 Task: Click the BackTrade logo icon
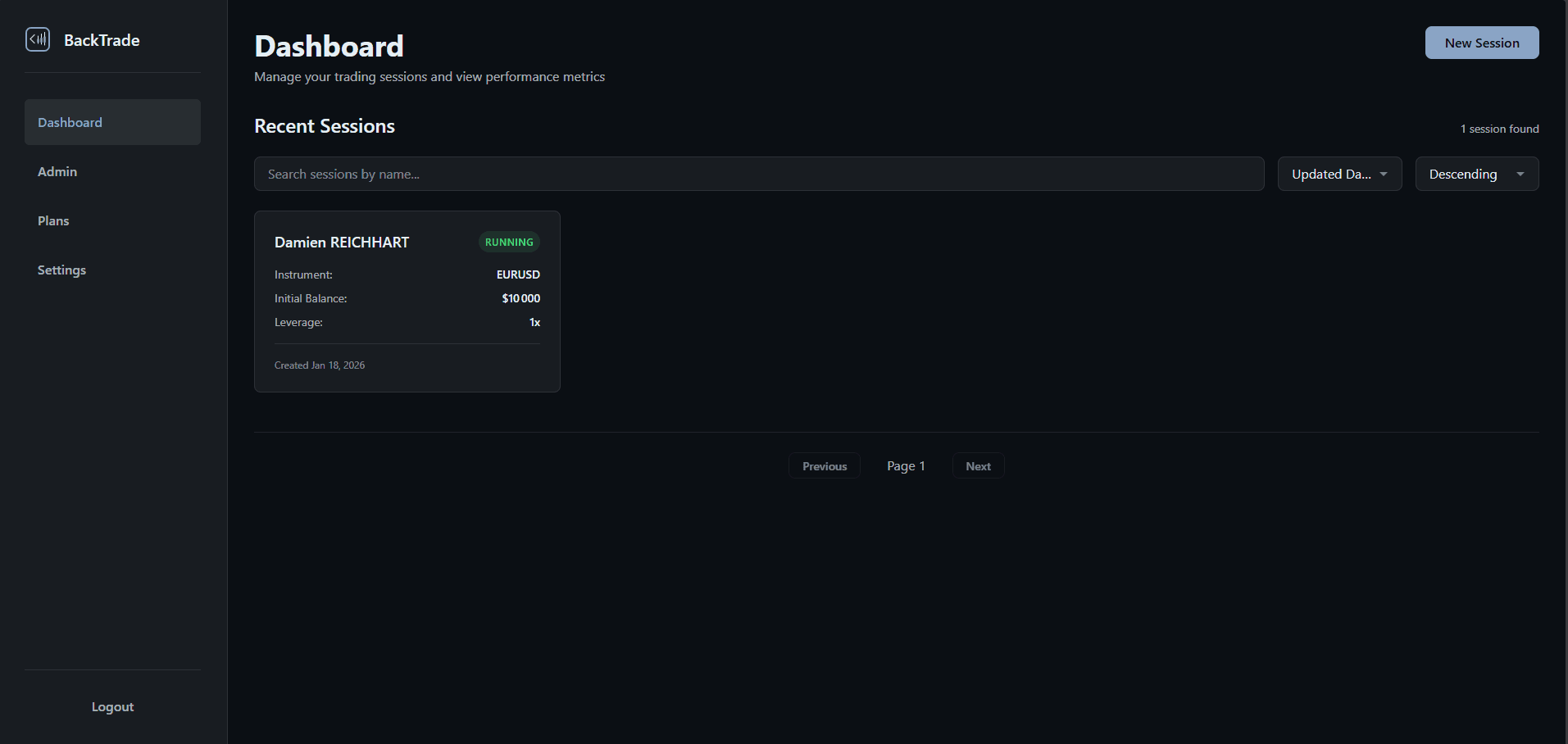38,39
